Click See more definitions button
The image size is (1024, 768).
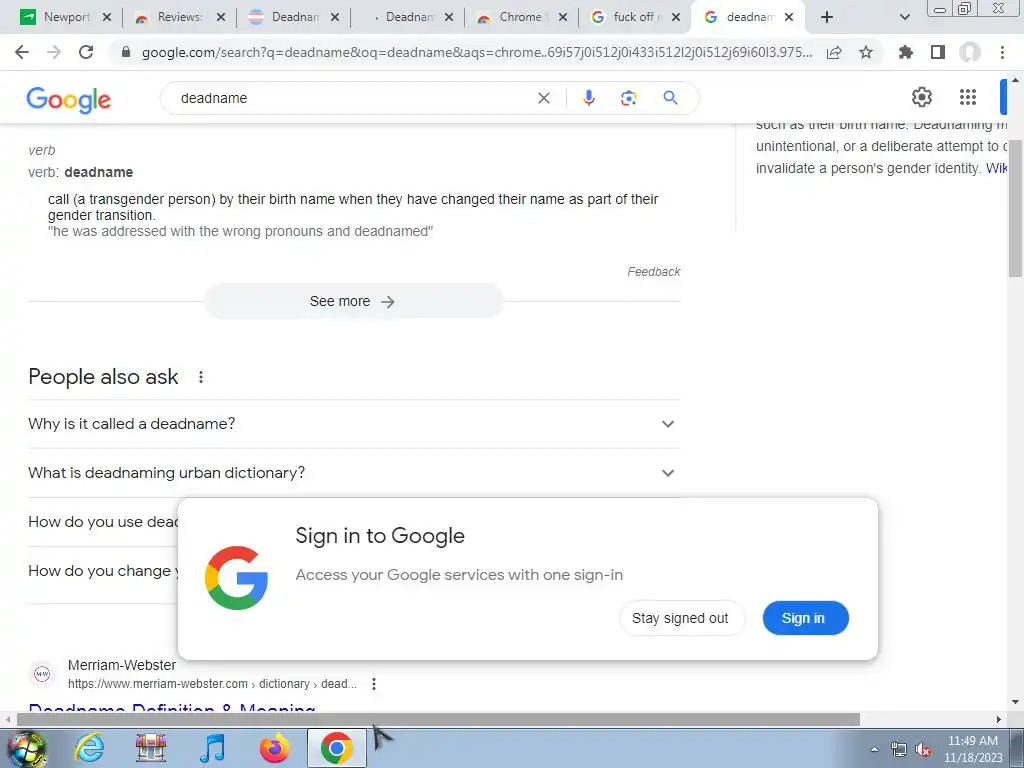(x=353, y=301)
